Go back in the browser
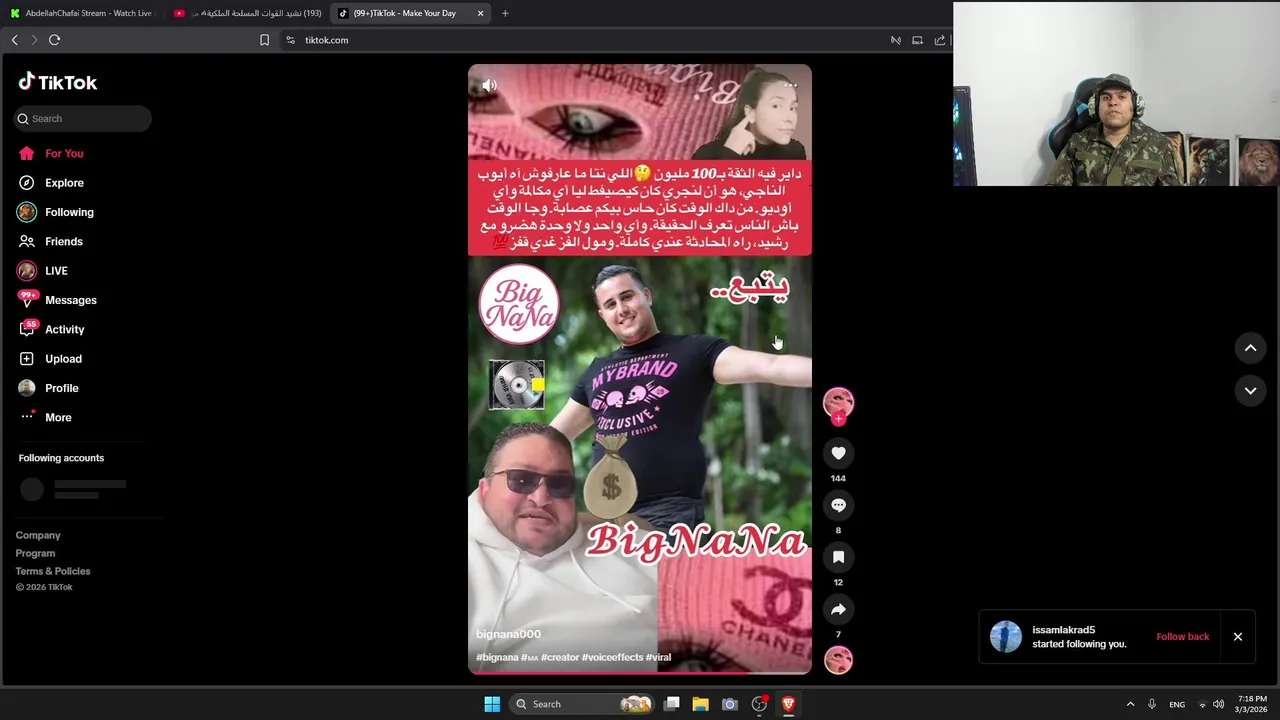This screenshot has width=1280, height=720. [x=14, y=40]
